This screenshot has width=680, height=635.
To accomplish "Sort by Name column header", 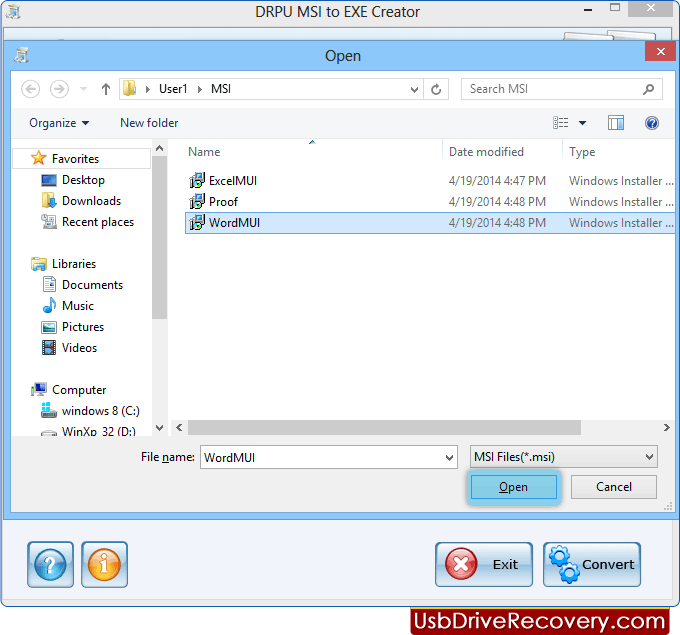I will point(204,152).
